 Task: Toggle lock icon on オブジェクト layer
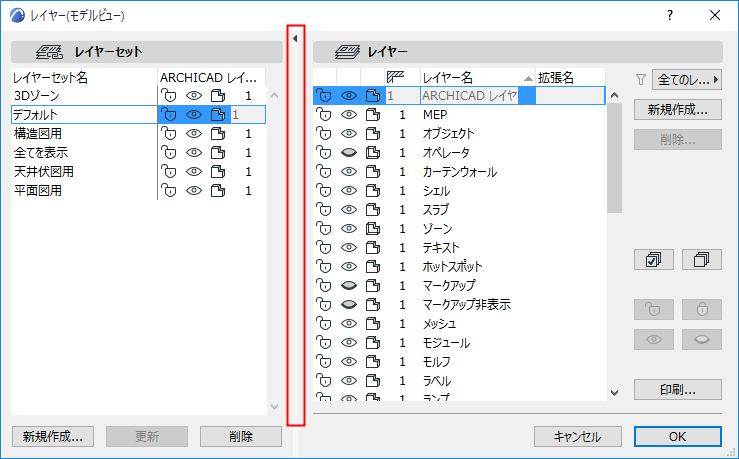[x=324, y=134]
